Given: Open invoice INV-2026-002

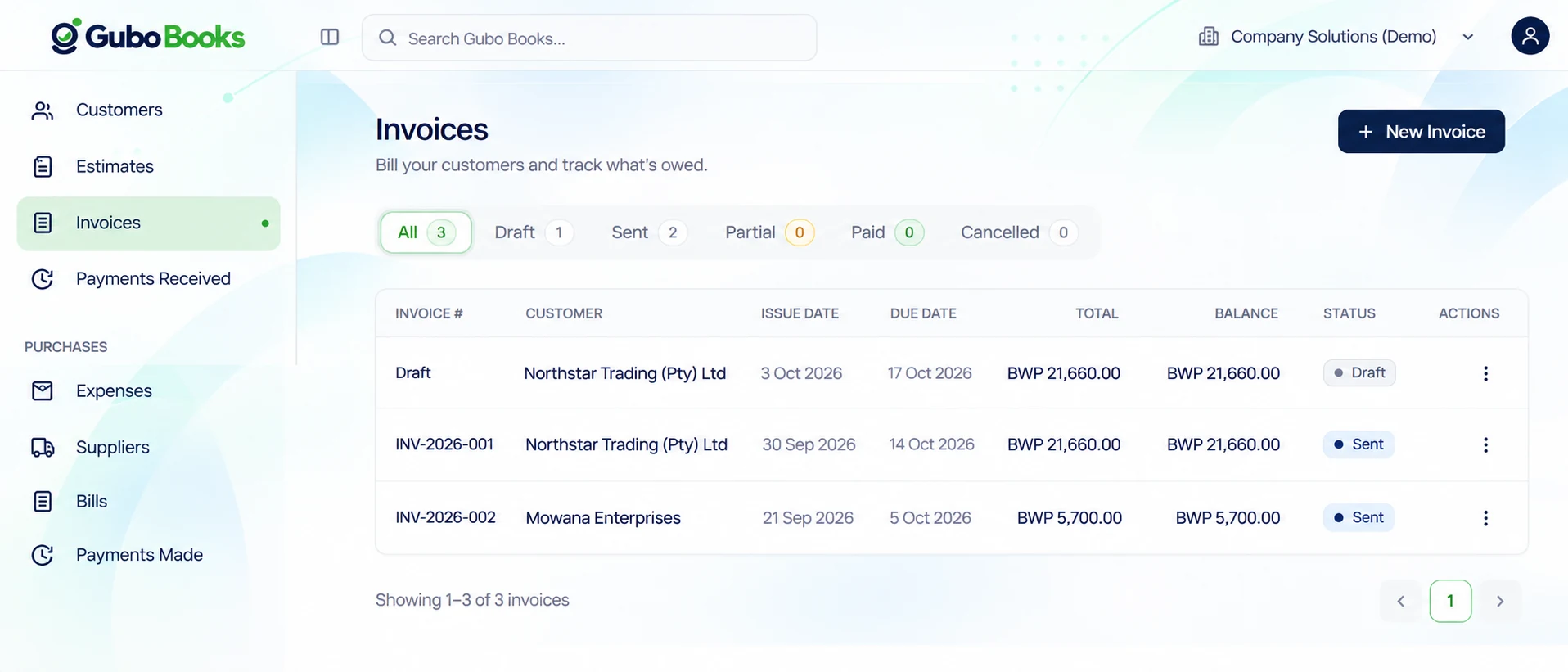Looking at the screenshot, I should (x=445, y=518).
